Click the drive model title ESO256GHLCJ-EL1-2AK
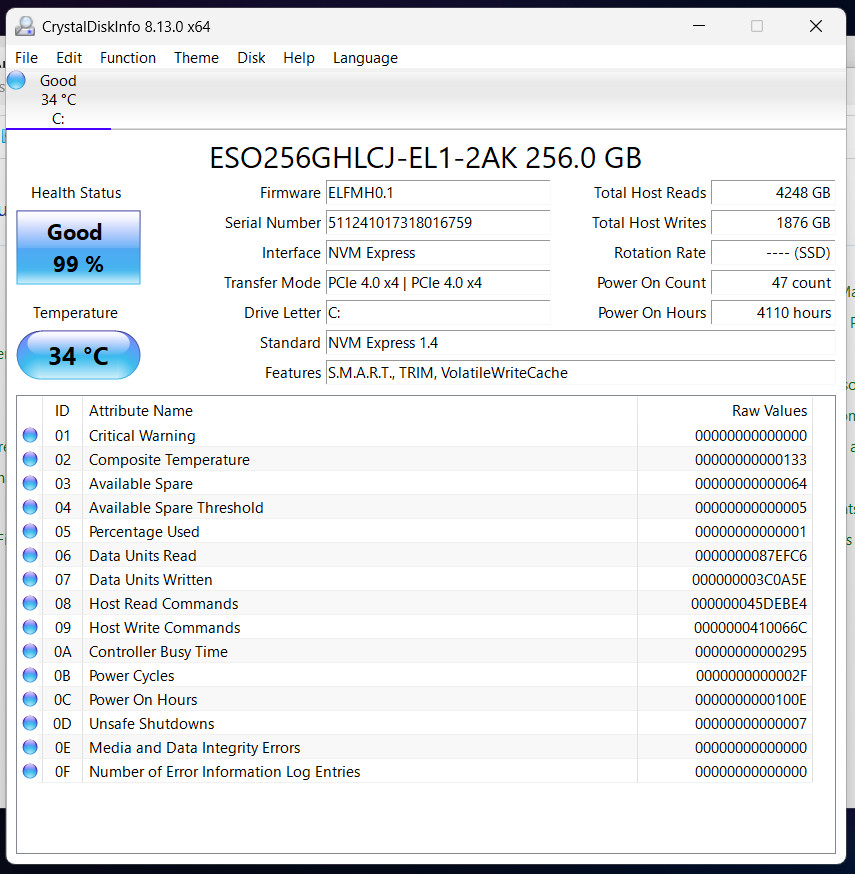This screenshot has height=874, width=855. (426, 158)
